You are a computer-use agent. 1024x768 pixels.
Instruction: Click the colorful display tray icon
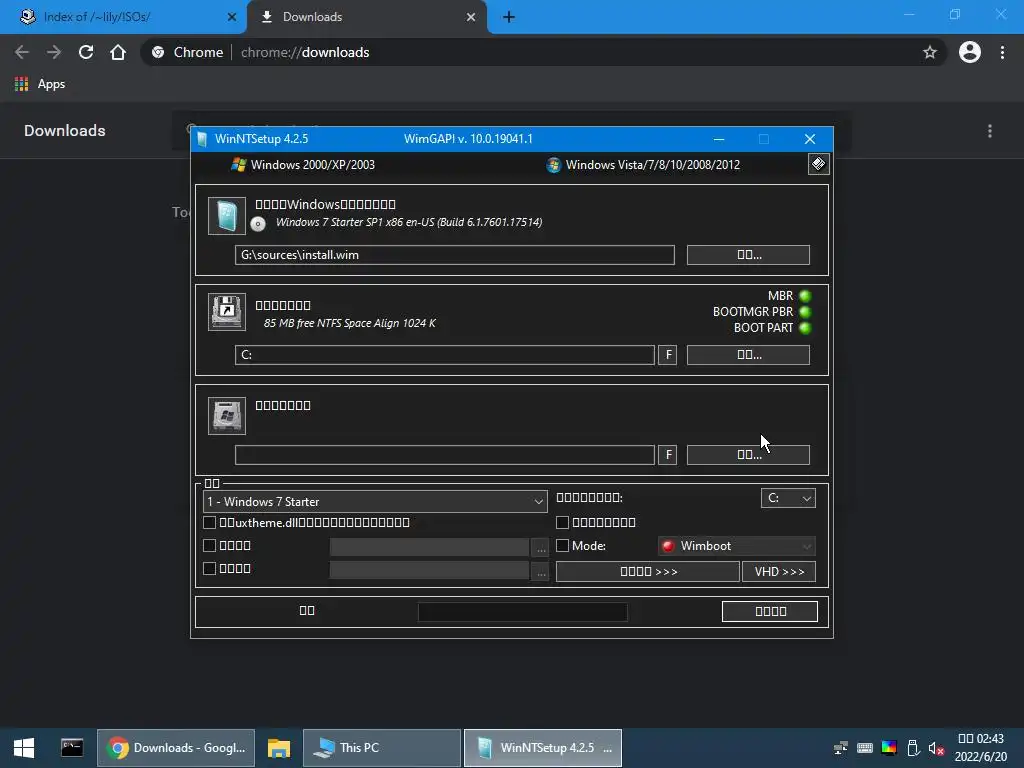pos(889,748)
